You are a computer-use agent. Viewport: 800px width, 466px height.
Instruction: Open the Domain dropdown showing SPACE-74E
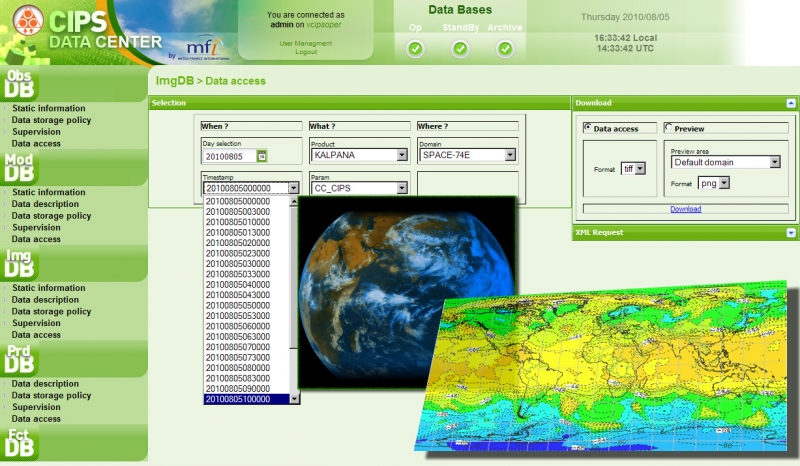click(x=467, y=155)
